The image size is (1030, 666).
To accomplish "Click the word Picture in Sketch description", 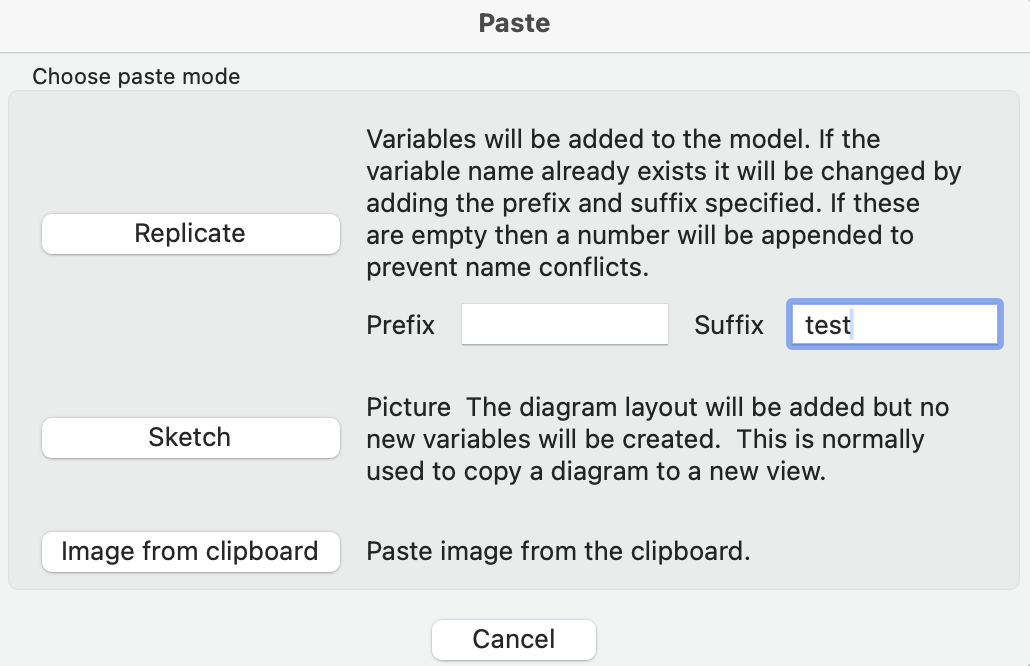I will pos(409,407).
